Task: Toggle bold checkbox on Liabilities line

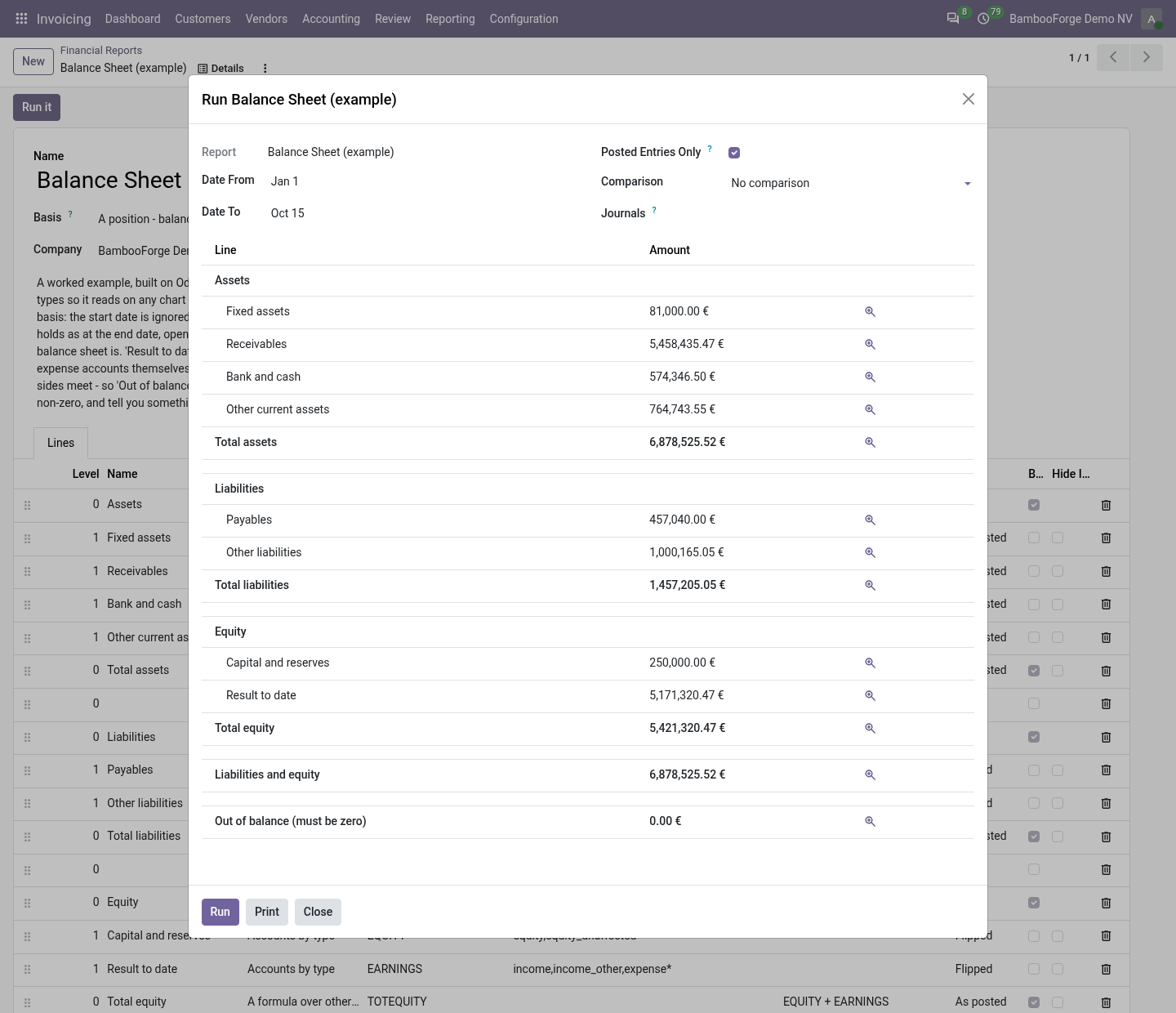Action: (1034, 737)
